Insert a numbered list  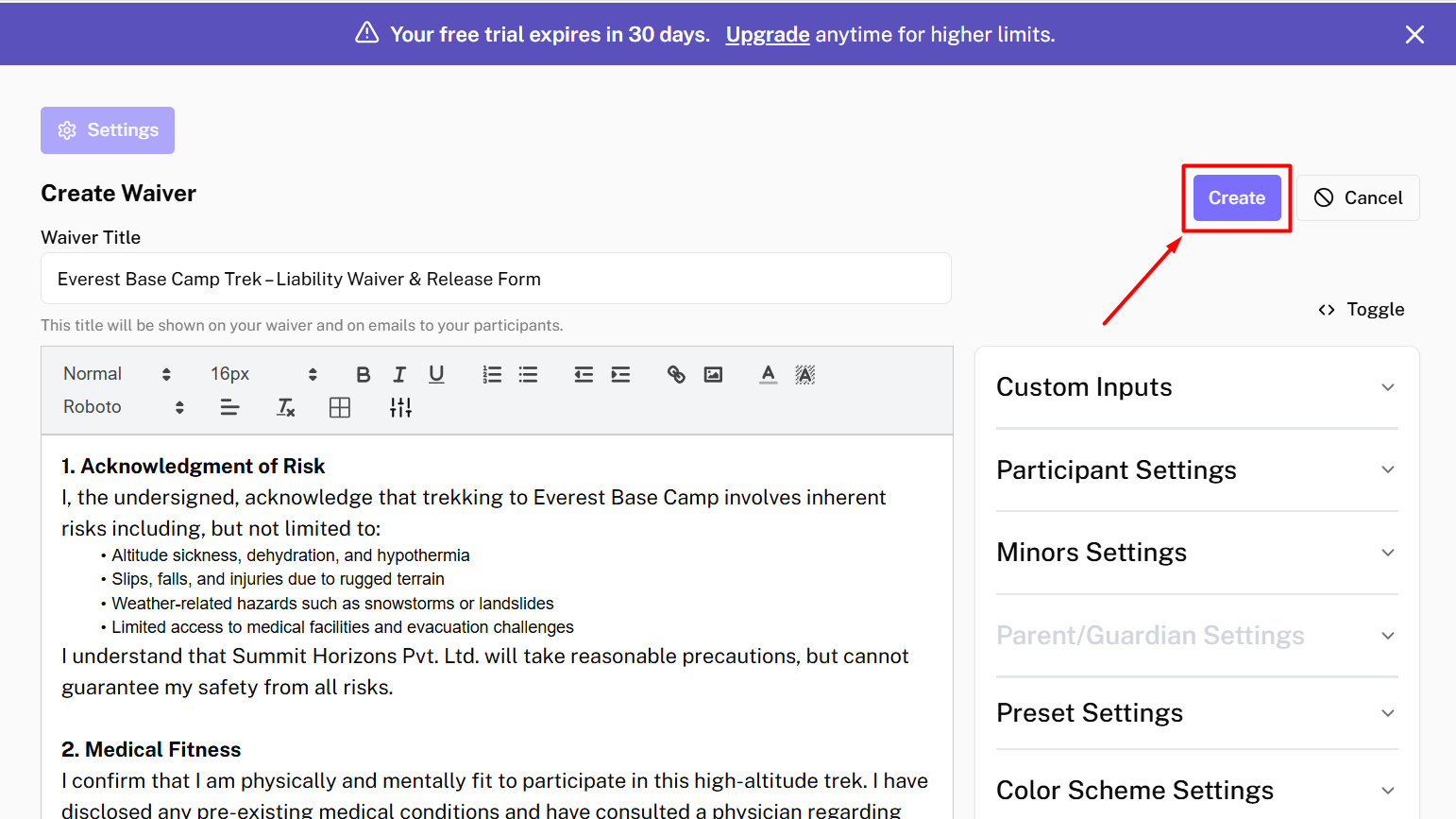click(492, 375)
